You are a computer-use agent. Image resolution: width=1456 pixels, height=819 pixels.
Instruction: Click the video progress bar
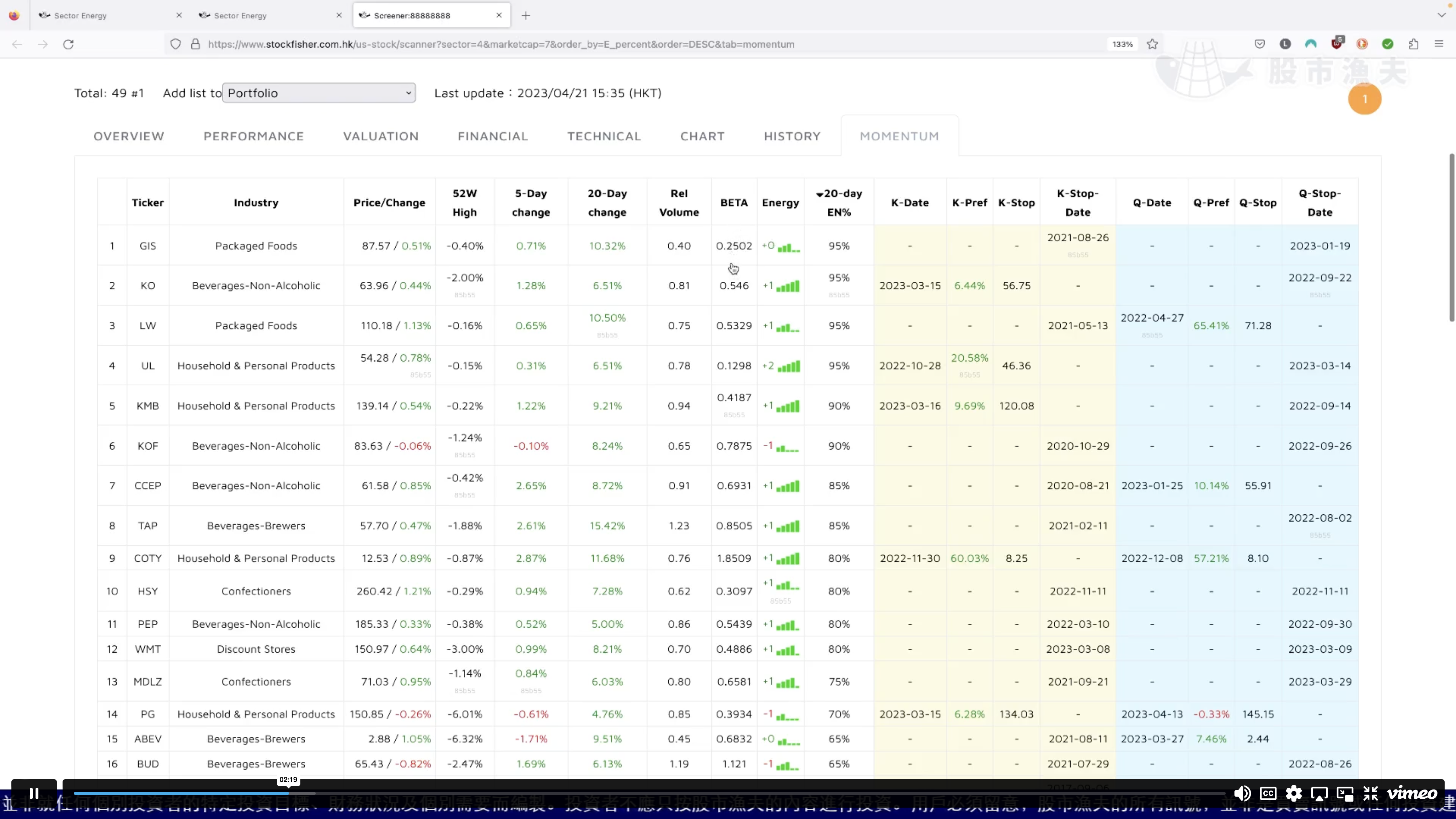tap(649, 793)
